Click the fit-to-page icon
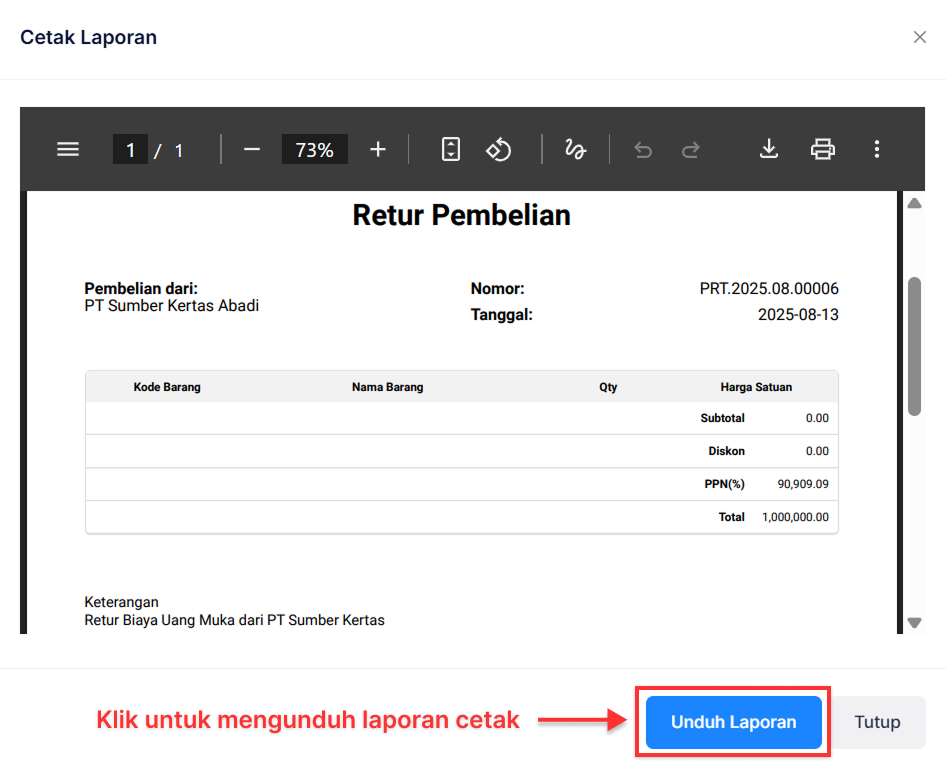The width and height of the screenshot is (946, 768). (x=450, y=149)
